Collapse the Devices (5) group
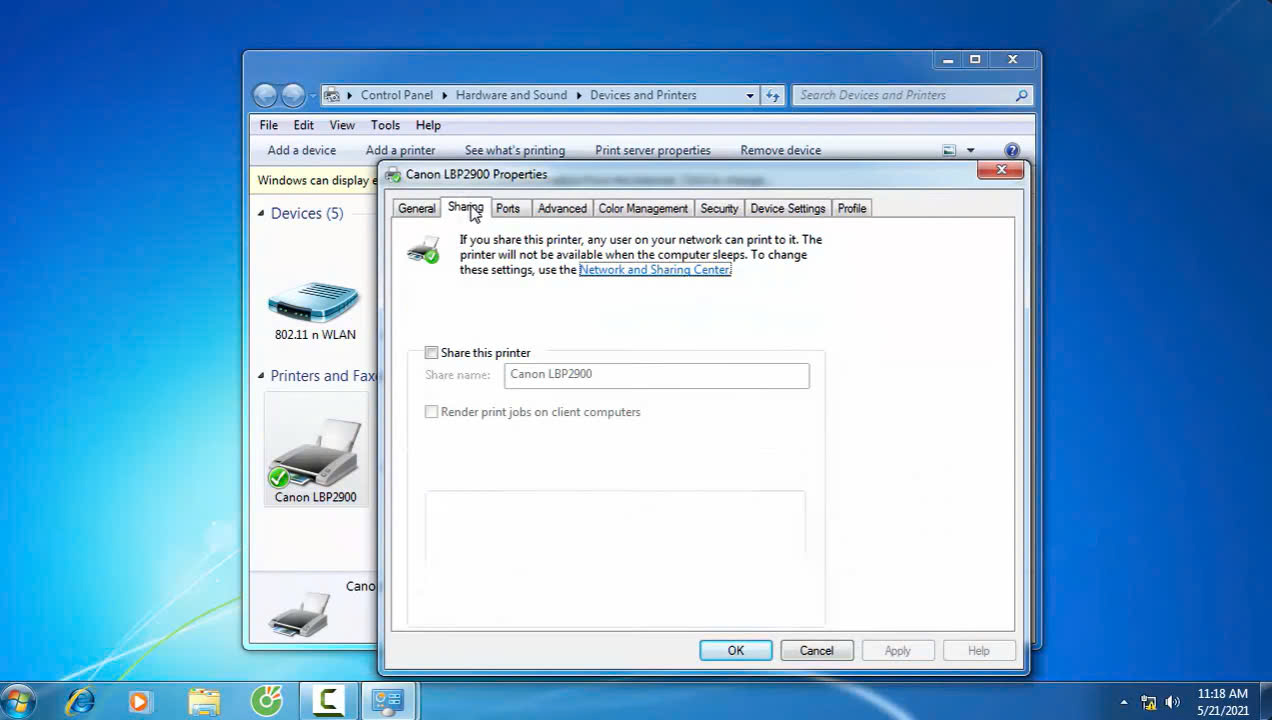Viewport: 1272px width, 720px height. click(x=262, y=213)
